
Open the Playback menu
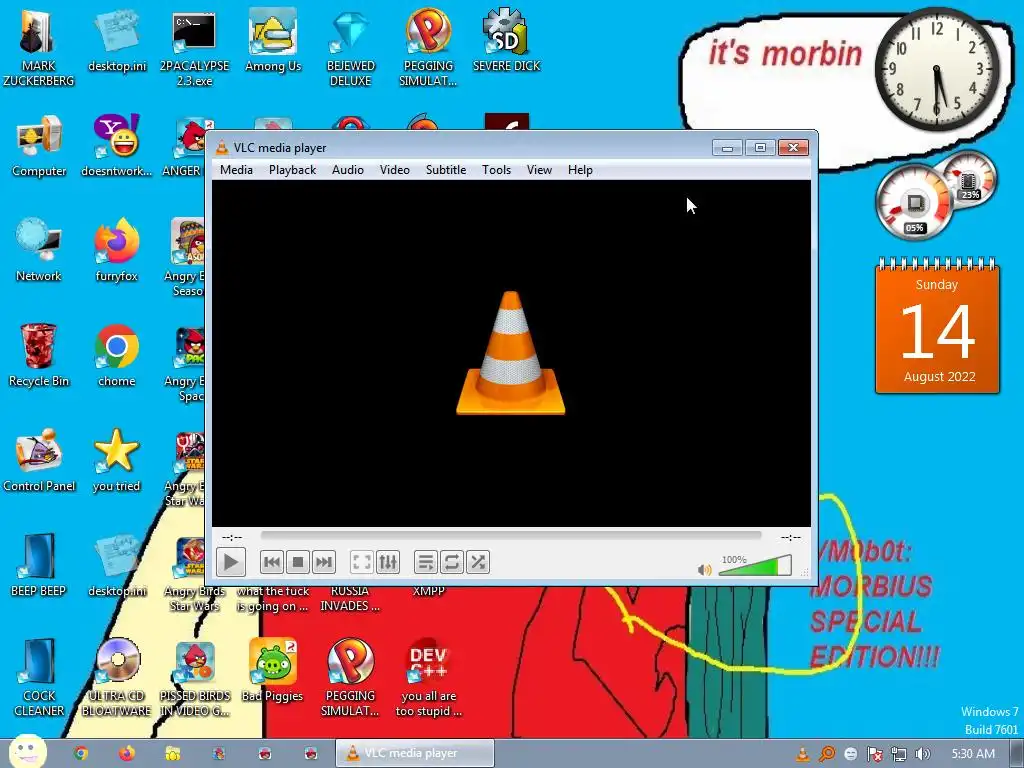[x=292, y=170]
